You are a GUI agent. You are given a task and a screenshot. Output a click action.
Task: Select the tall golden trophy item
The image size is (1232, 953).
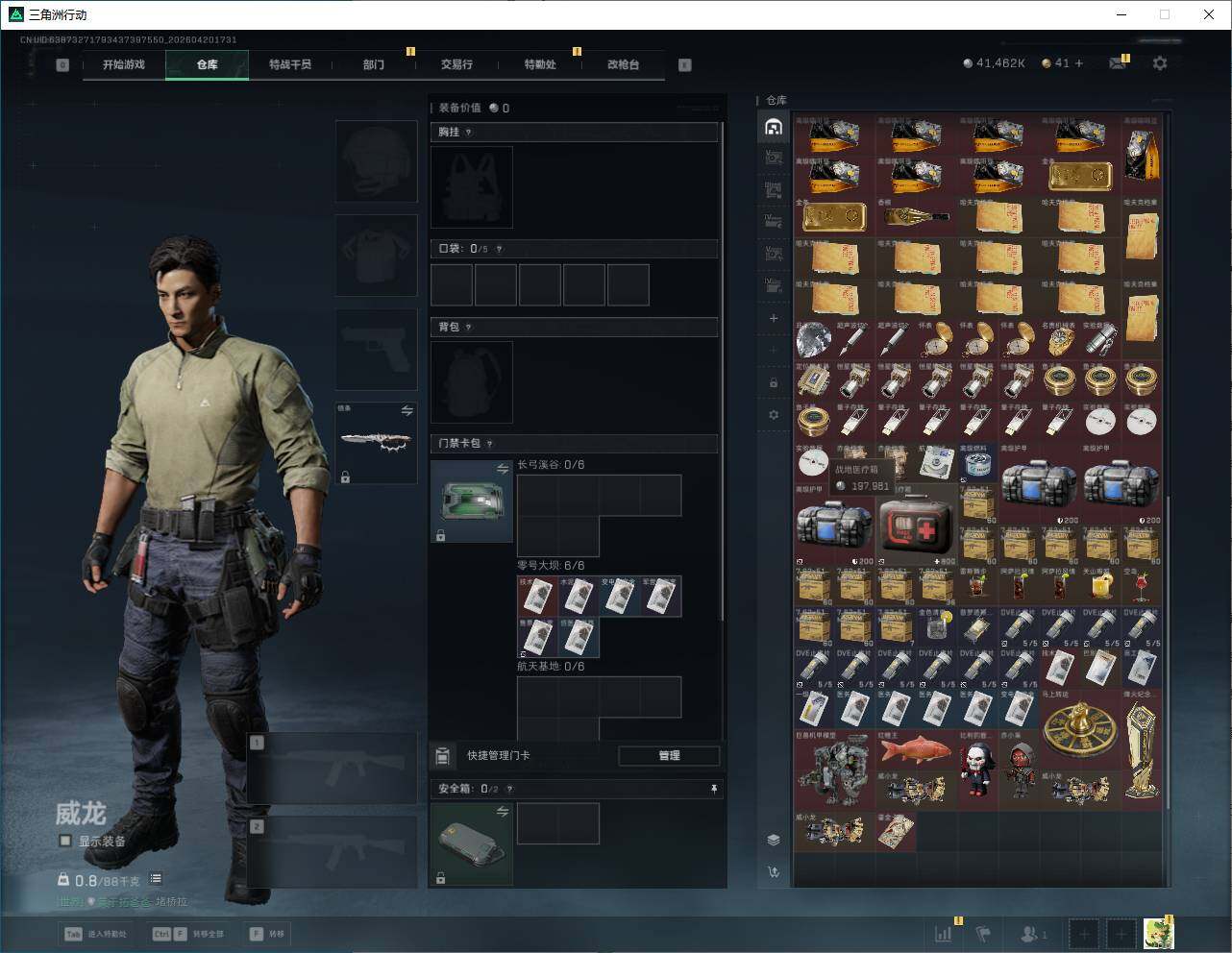1142,749
